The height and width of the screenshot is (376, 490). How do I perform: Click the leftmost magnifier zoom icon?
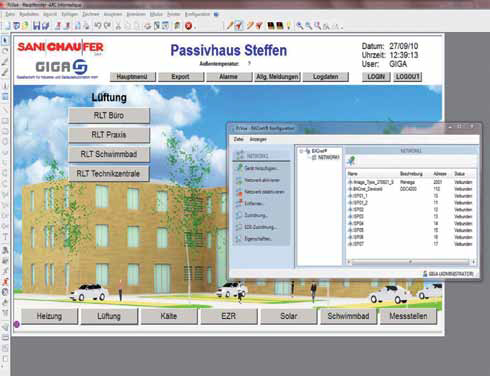pyautogui.click(x=300, y=26)
